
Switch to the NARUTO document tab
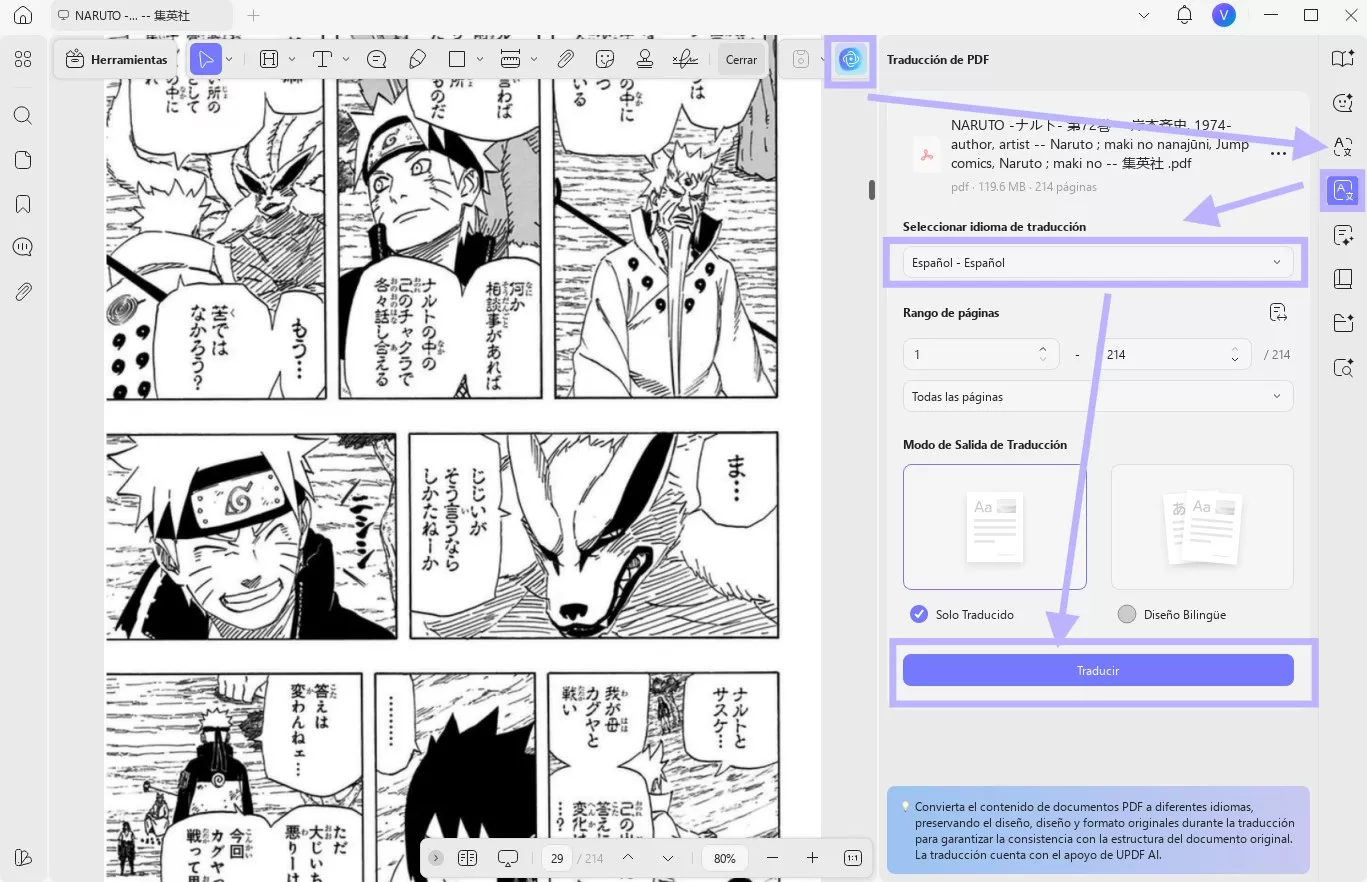pyautogui.click(x=141, y=15)
